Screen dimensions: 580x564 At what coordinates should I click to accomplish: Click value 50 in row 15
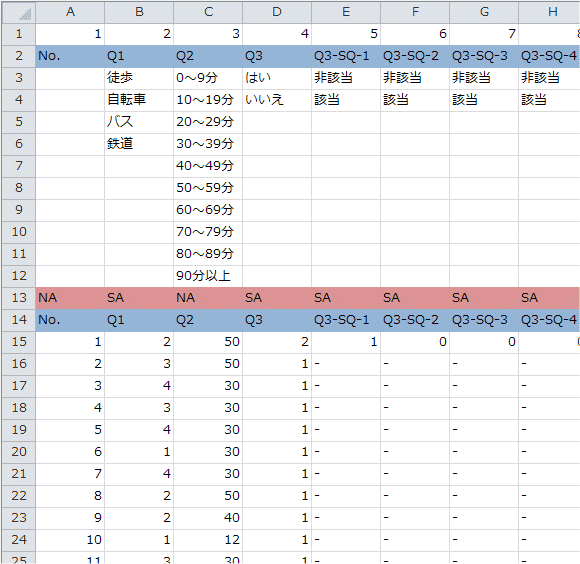tap(208, 342)
